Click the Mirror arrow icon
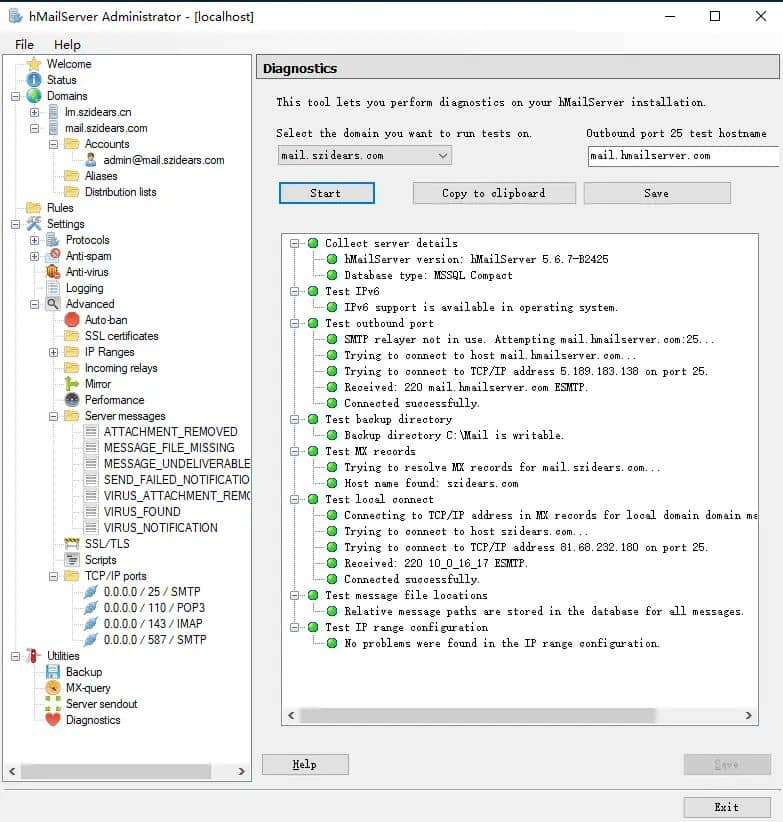 tap(72, 384)
